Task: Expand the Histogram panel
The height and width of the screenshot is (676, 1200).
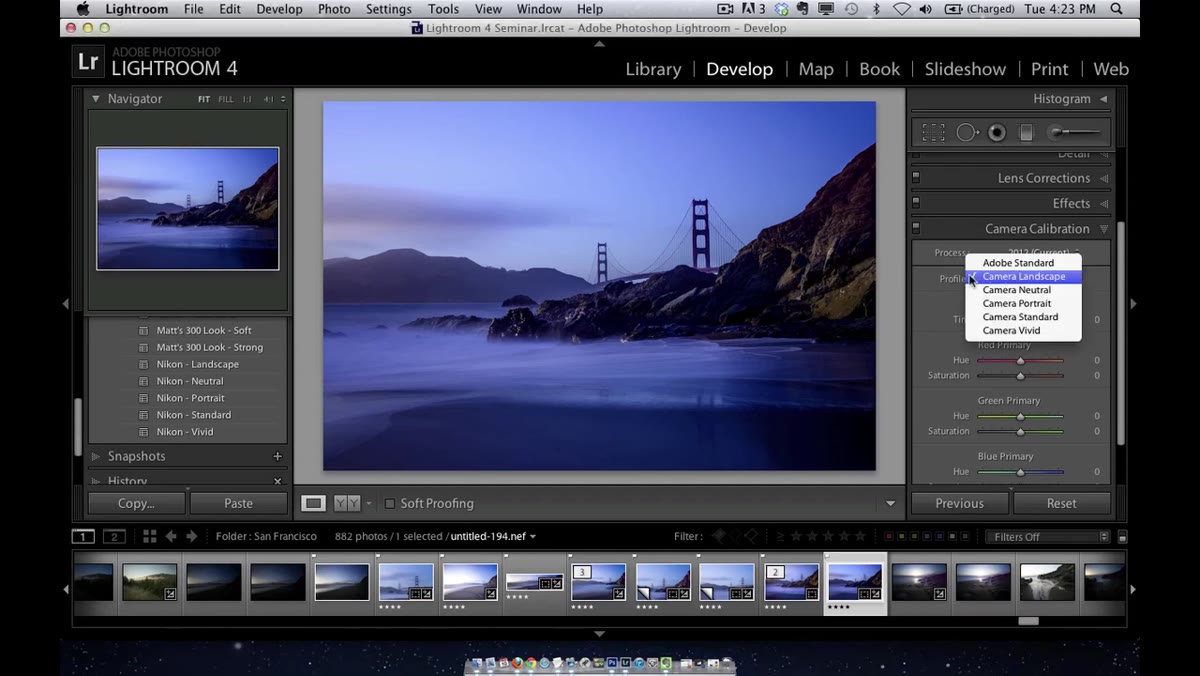Action: pyautogui.click(x=1104, y=99)
